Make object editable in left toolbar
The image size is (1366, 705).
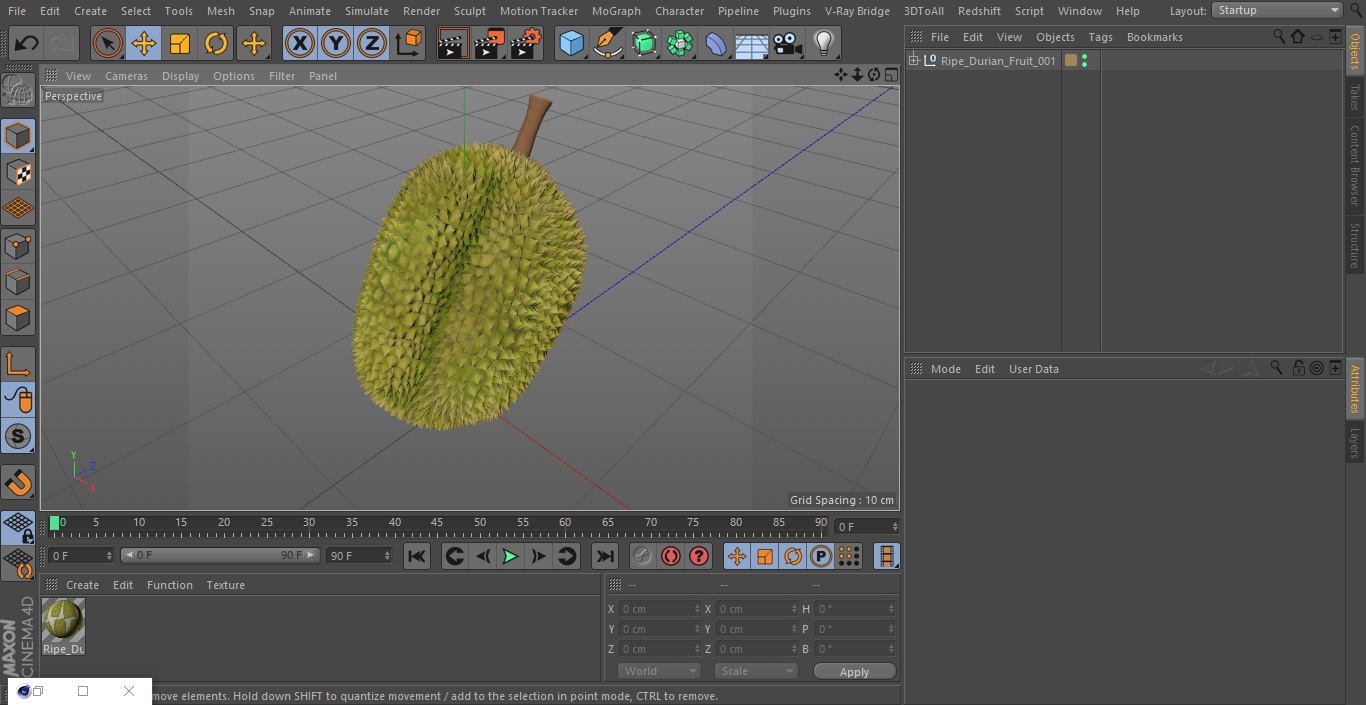(18, 91)
